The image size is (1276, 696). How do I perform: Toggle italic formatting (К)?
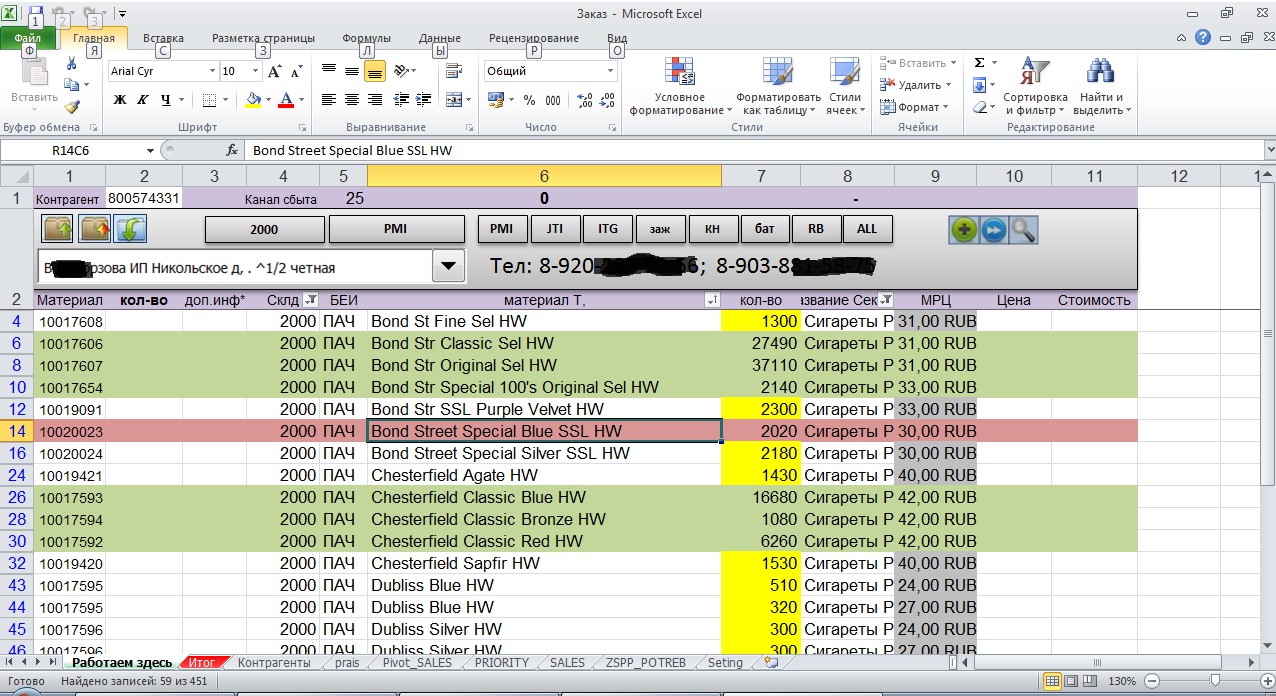(143, 100)
